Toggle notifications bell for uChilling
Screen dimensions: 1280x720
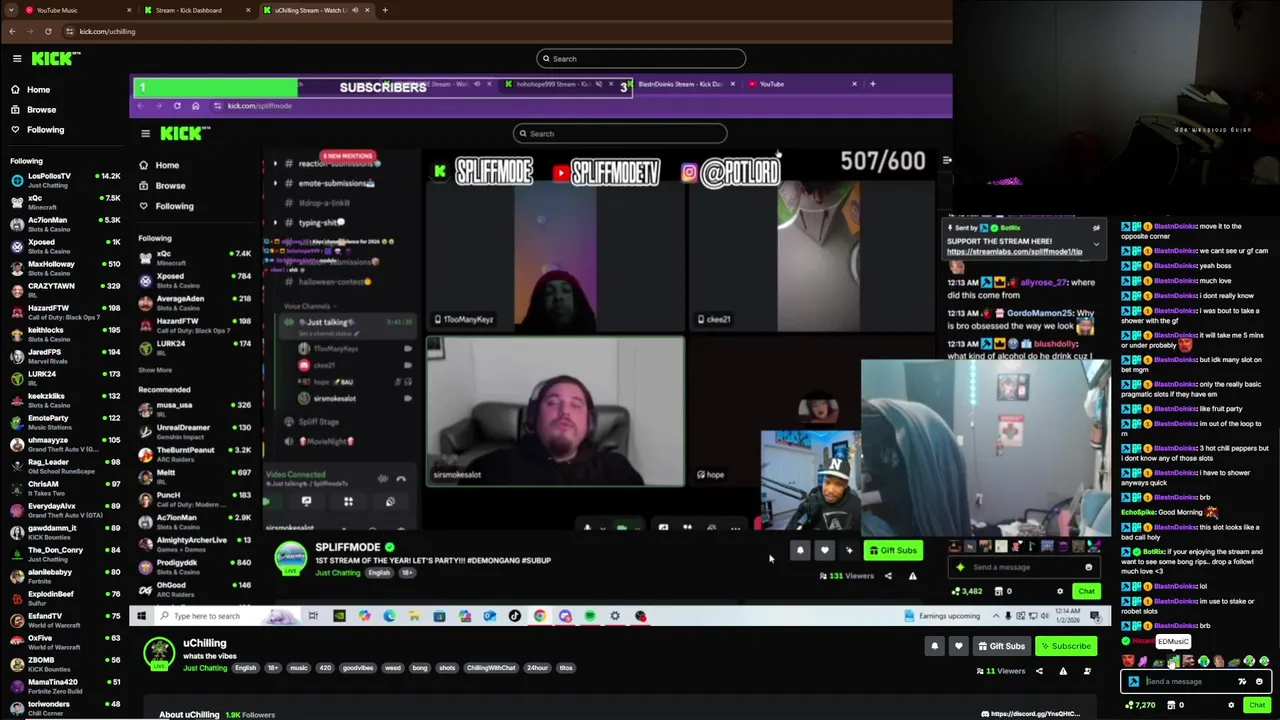[935, 646]
